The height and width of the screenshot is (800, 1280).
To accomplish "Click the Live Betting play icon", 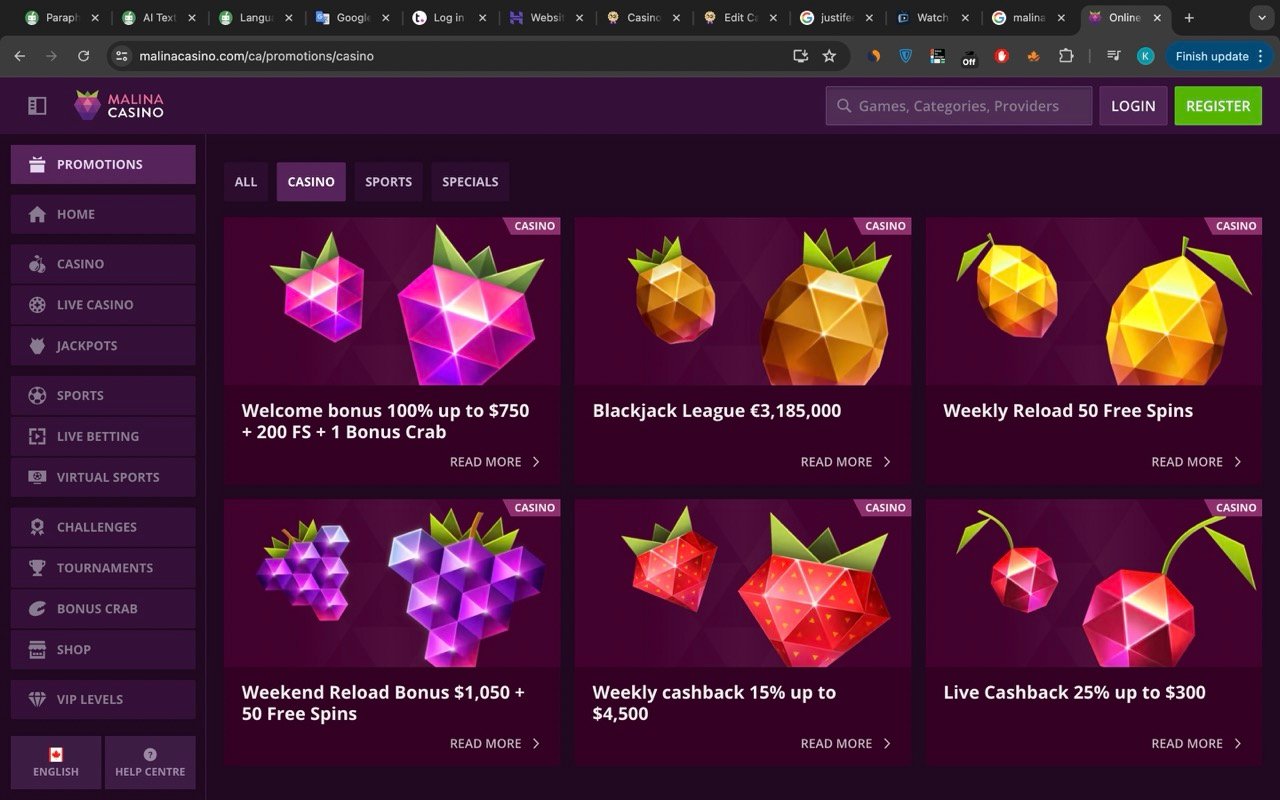I will point(37,437).
